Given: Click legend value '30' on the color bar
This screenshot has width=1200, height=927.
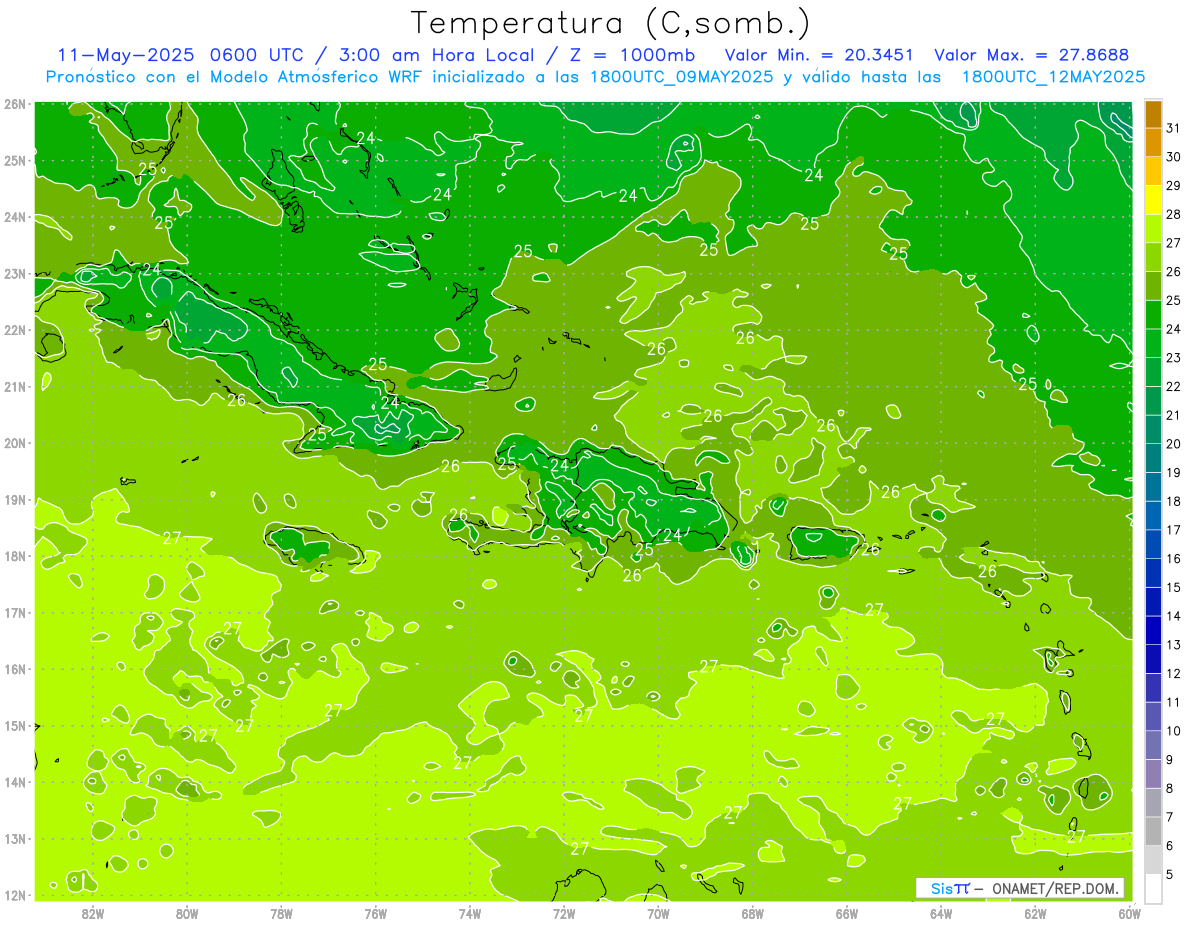Looking at the screenshot, I should click(x=1173, y=157).
